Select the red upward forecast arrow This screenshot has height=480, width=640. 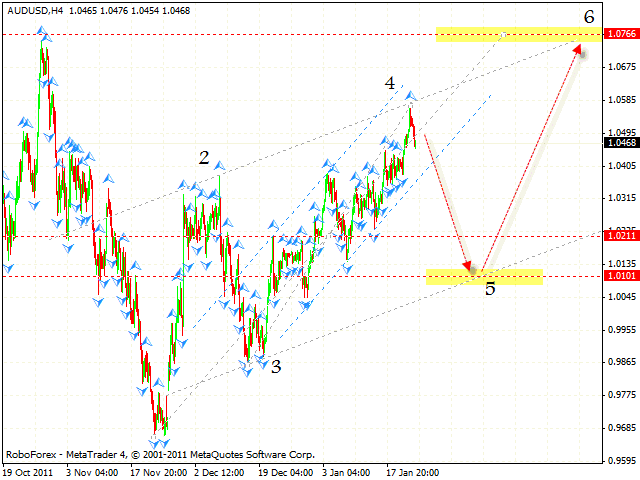pyautogui.click(x=530, y=160)
